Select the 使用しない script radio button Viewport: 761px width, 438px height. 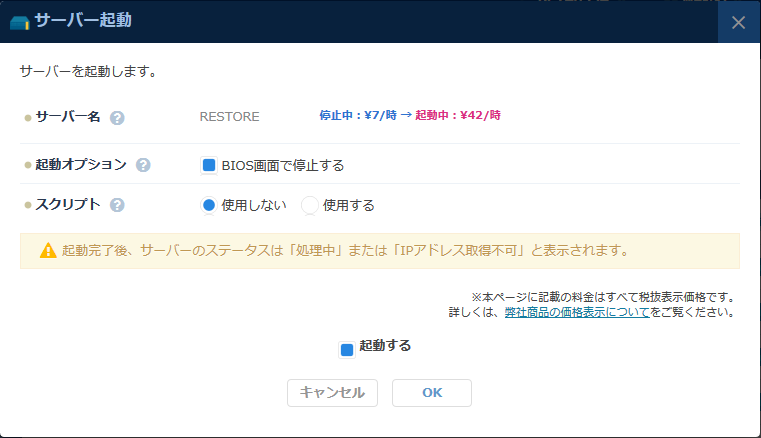coord(209,205)
